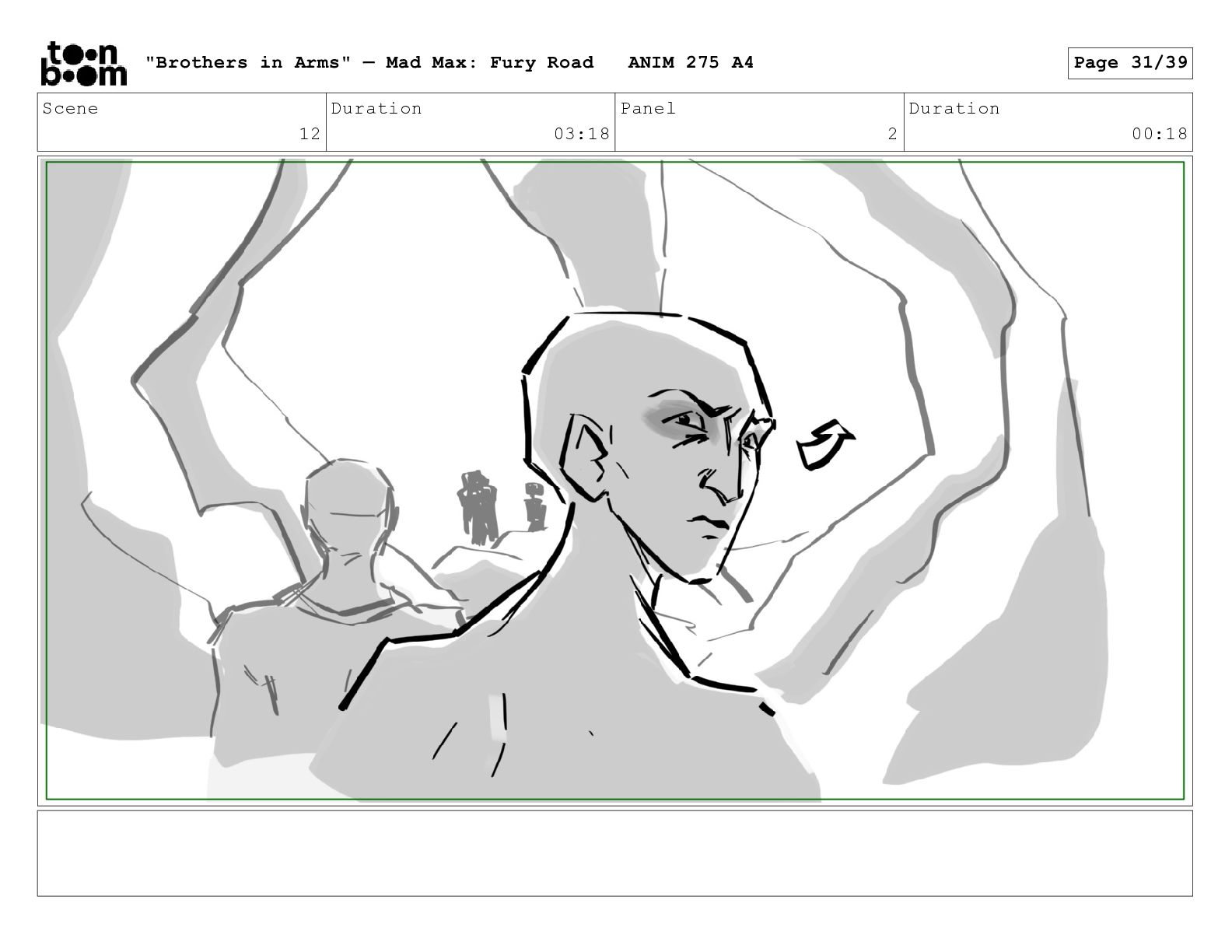Screen dimensions: 1232x952
Task: Click the Scene number 12 cell
Action: [182, 122]
